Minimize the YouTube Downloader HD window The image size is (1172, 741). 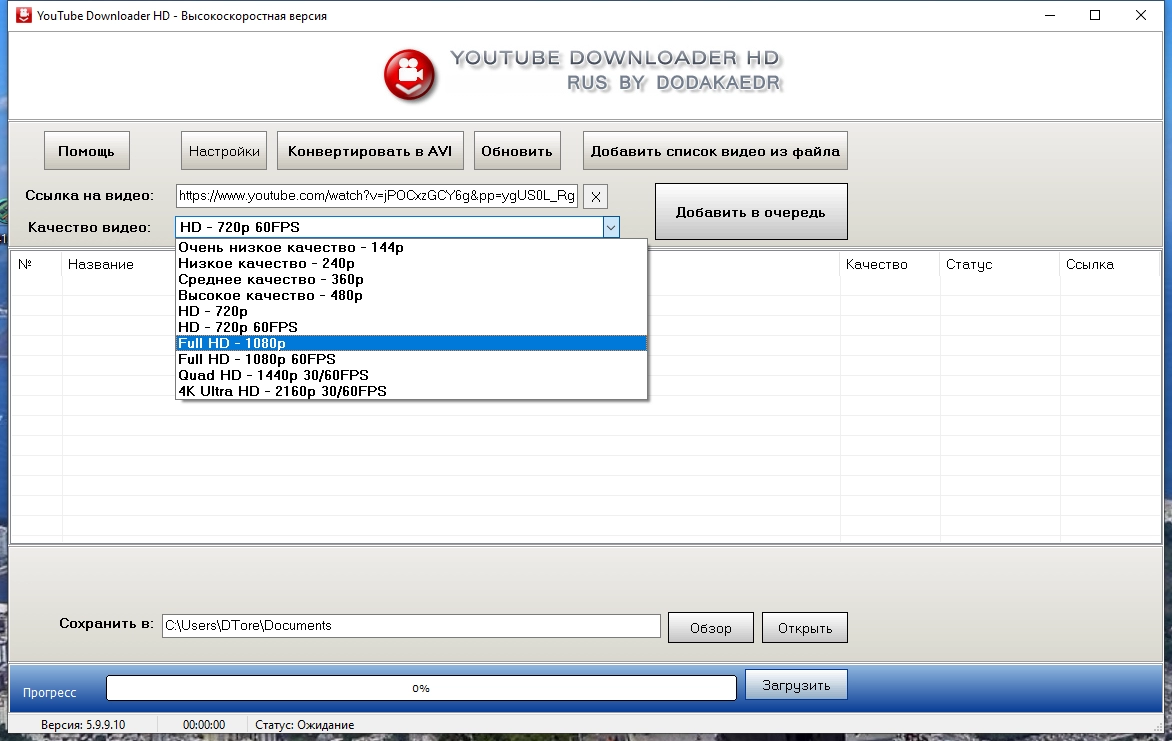click(1050, 15)
